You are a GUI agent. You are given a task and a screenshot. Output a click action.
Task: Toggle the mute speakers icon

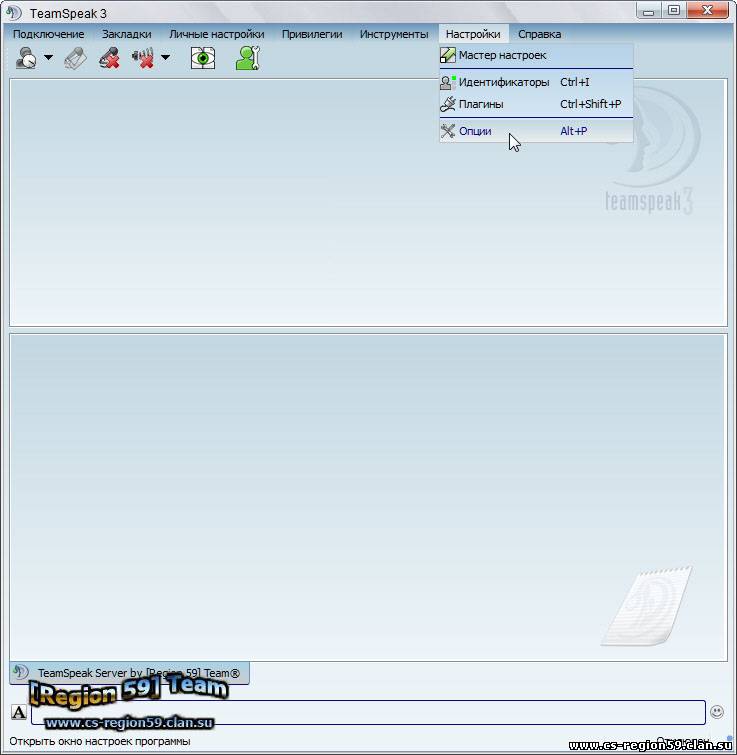(x=143, y=58)
